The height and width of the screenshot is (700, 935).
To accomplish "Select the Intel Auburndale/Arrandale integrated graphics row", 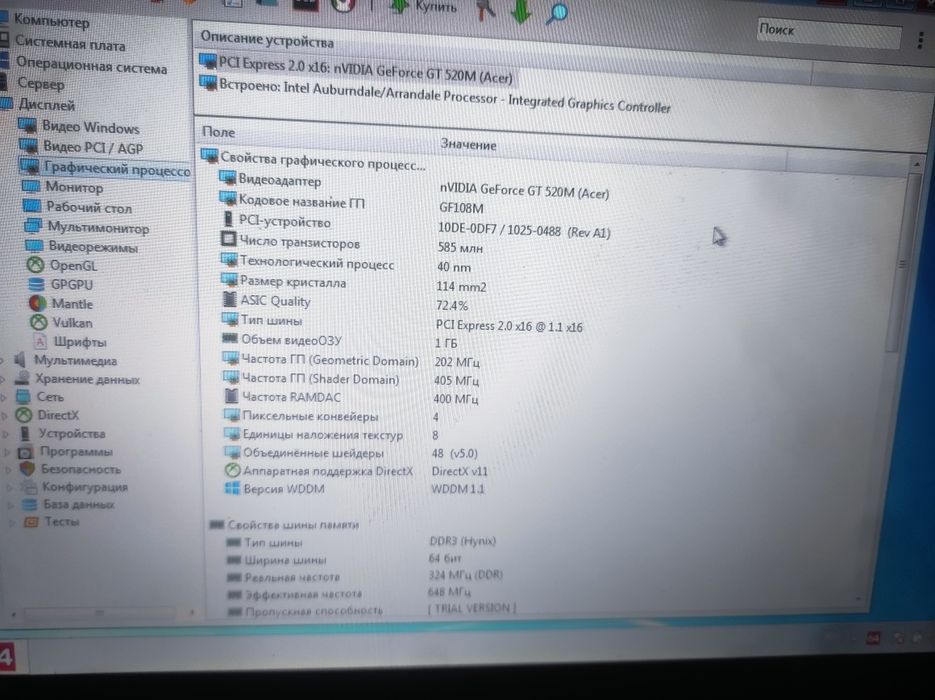I will (x=435, y=95).
